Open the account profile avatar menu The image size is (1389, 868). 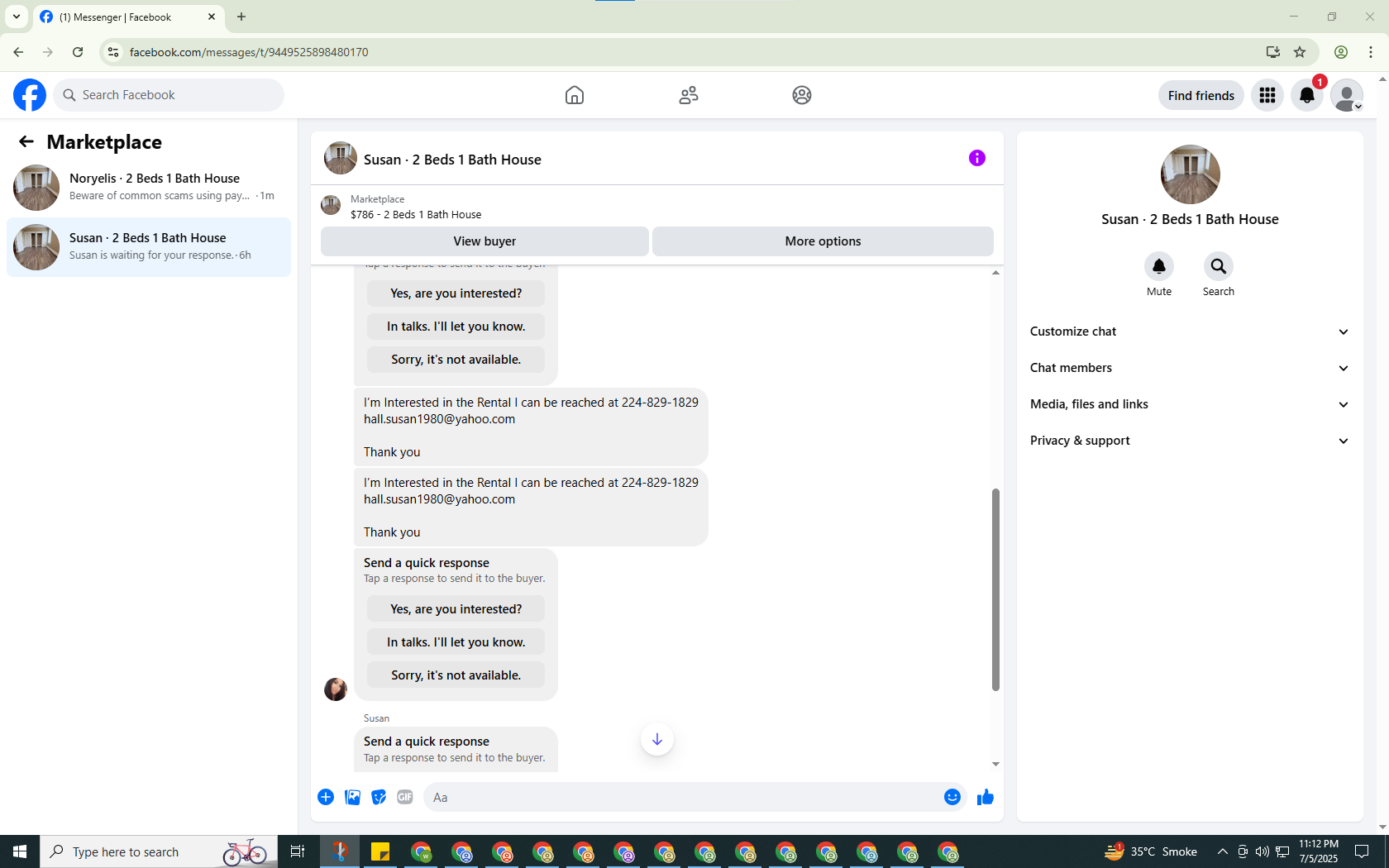1347,95
